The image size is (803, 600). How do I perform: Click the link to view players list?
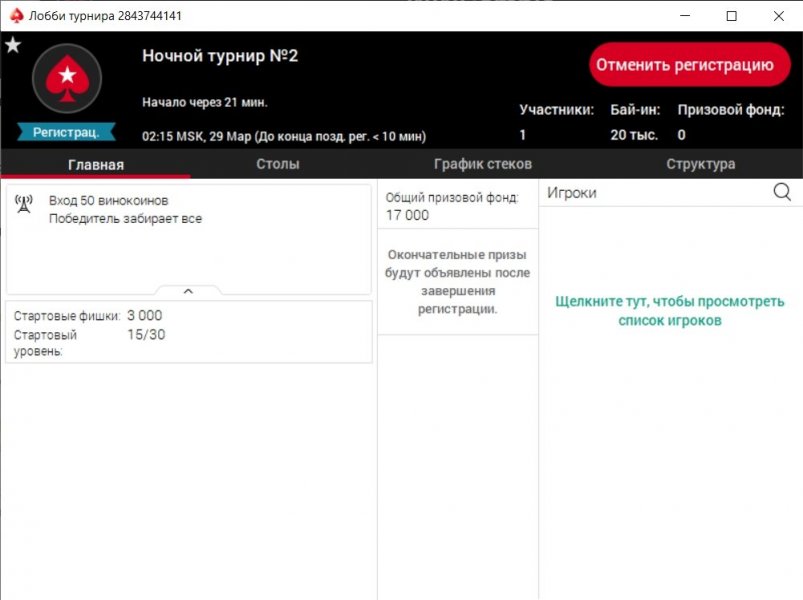point(669,310)
